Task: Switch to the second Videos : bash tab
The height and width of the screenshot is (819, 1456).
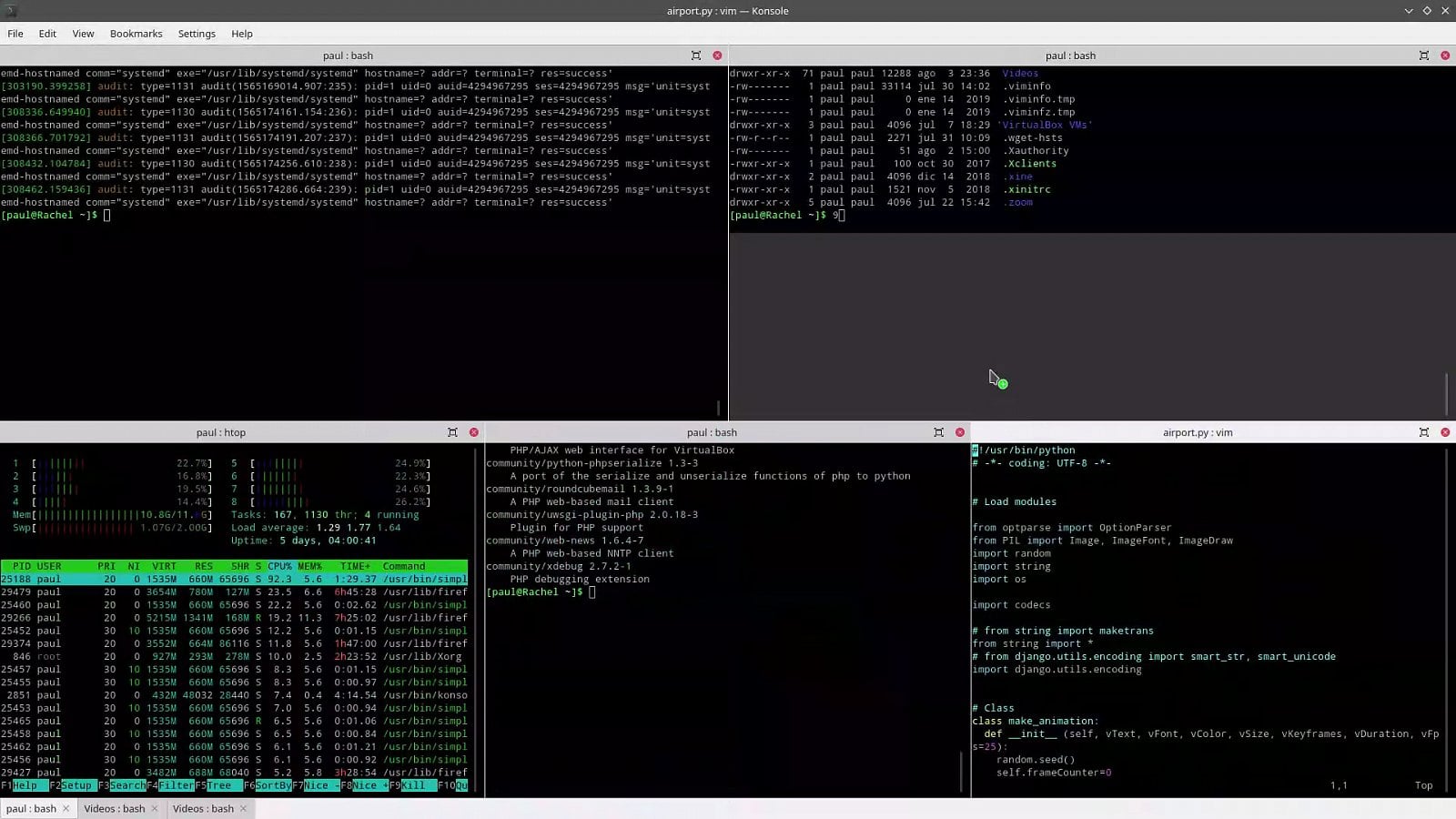Action: pos(202,808)
